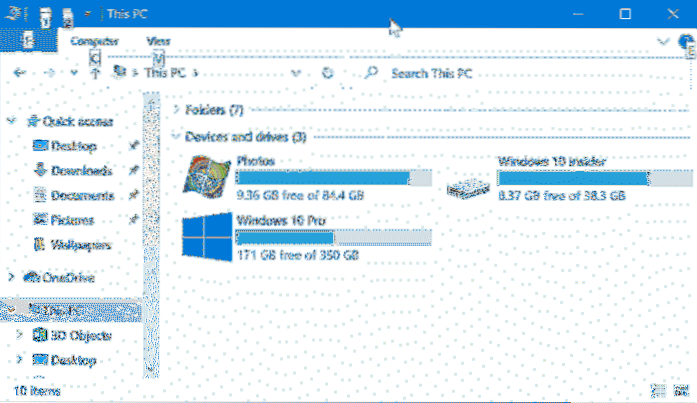Select Desktop under This PC

click(x=73, y=360)
